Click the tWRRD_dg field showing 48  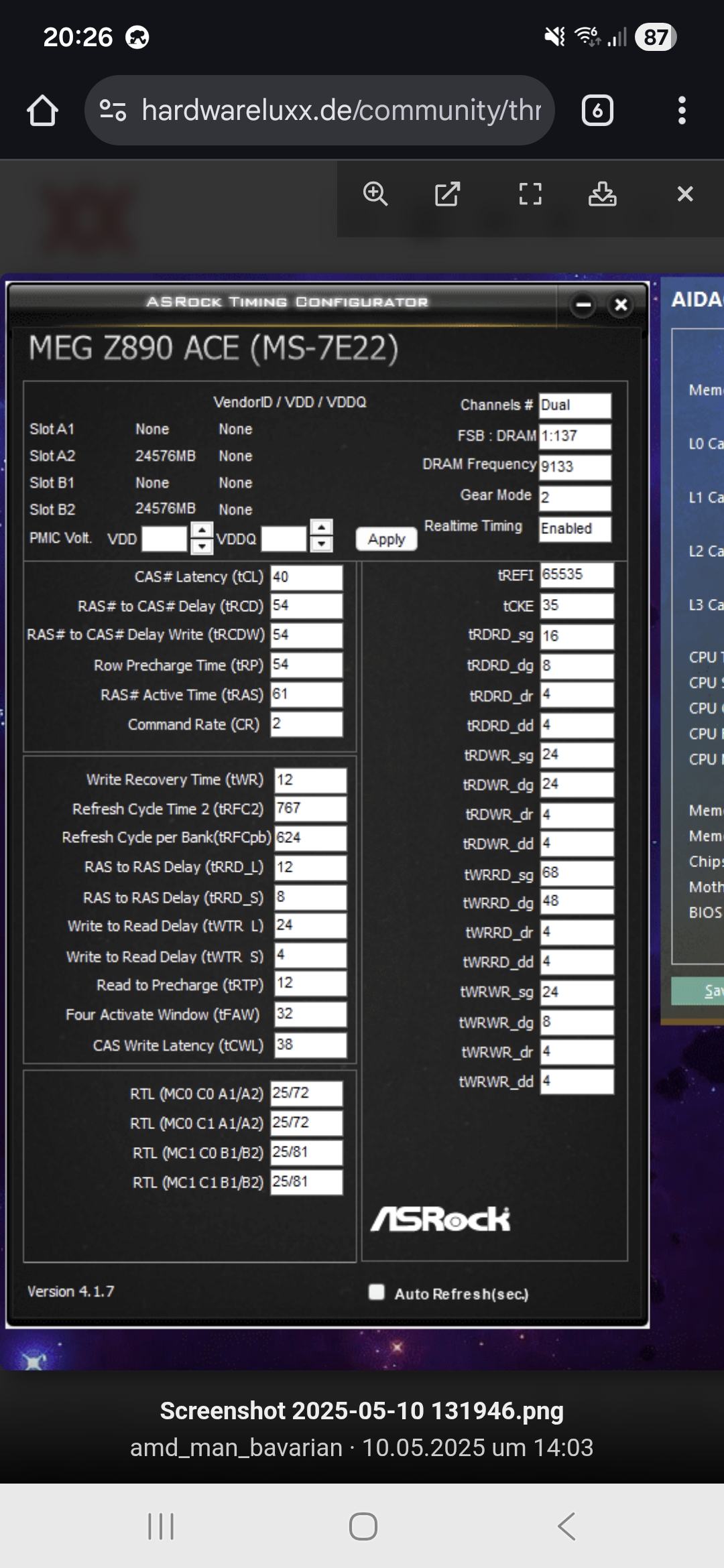pos(577,901)
